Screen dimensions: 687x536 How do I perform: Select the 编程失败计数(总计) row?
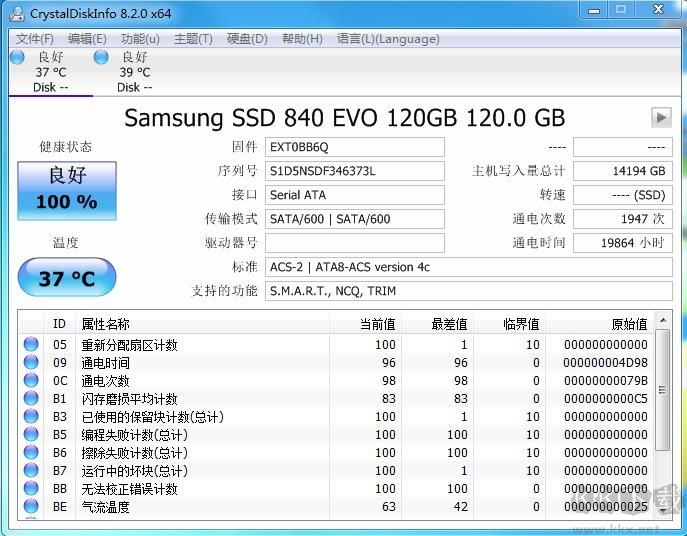point(336,434)
